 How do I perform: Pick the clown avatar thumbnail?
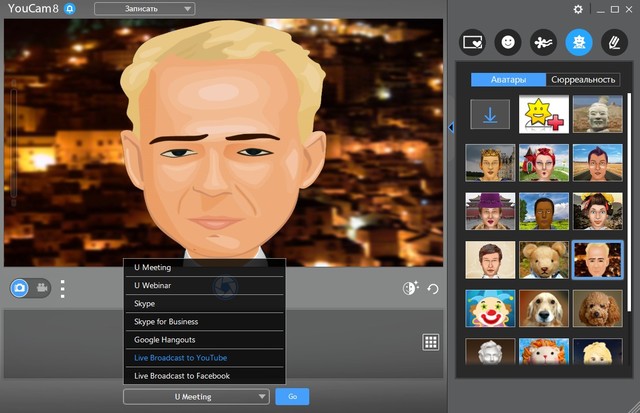[x=490, y=307]
